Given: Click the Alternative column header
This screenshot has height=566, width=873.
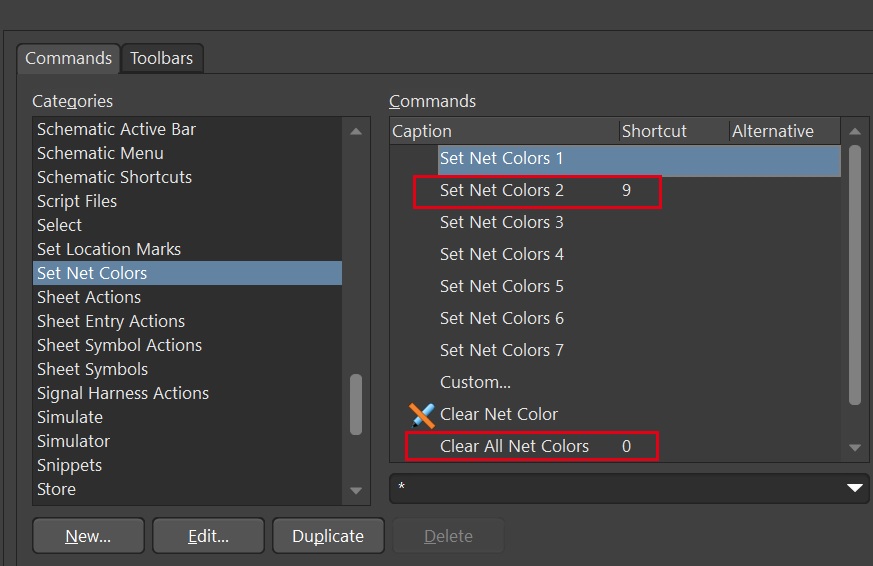Looking at the screenshot, I should click(785, 131).
